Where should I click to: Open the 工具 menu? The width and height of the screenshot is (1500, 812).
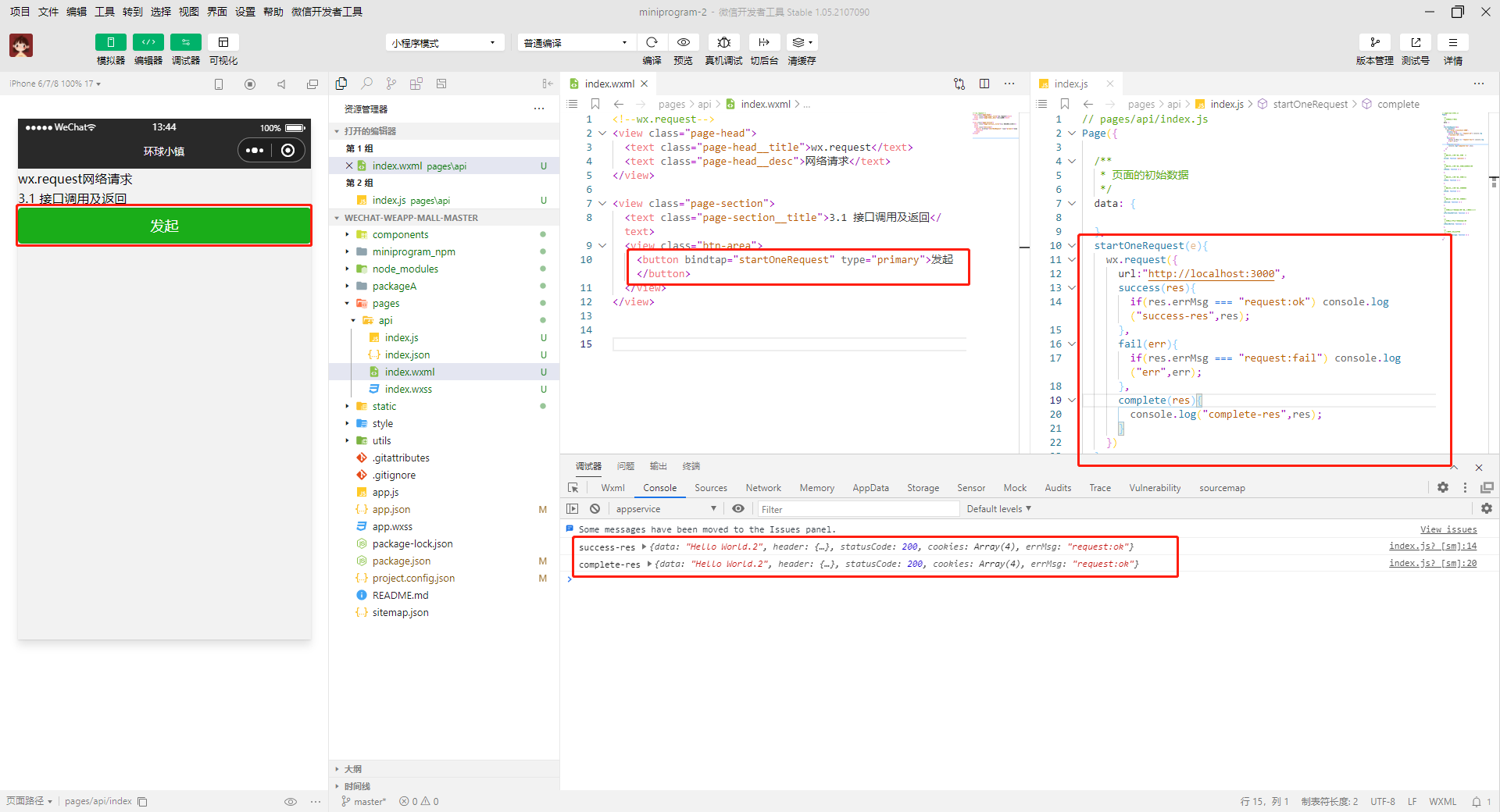105,12
